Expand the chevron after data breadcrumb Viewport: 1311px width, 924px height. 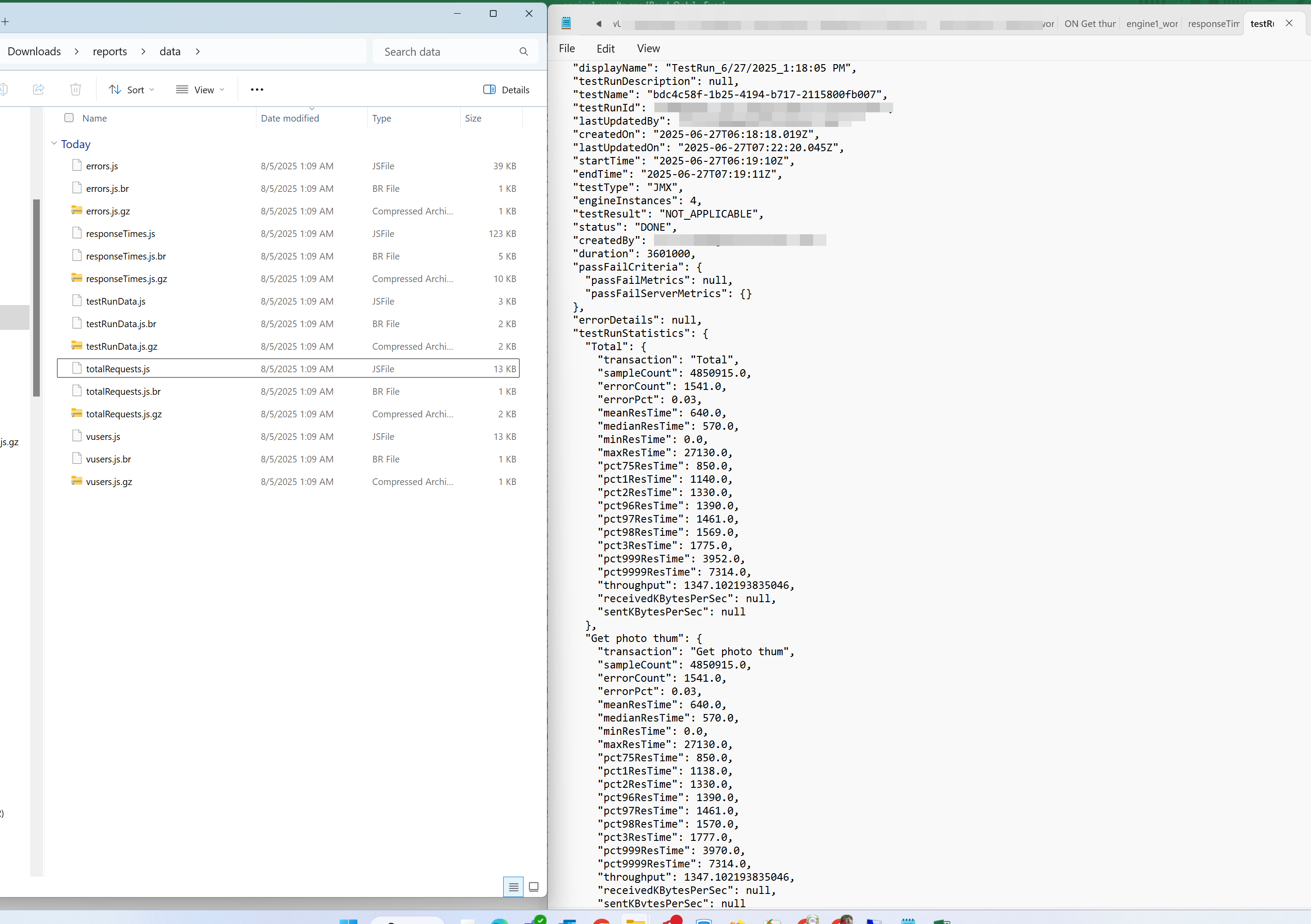tap(198, 51)
